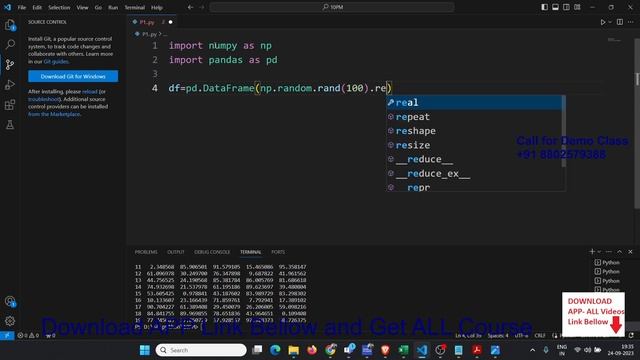Open the Manage gear icon
This screenshot has height=360, width=640.
(x=10, y=321)
